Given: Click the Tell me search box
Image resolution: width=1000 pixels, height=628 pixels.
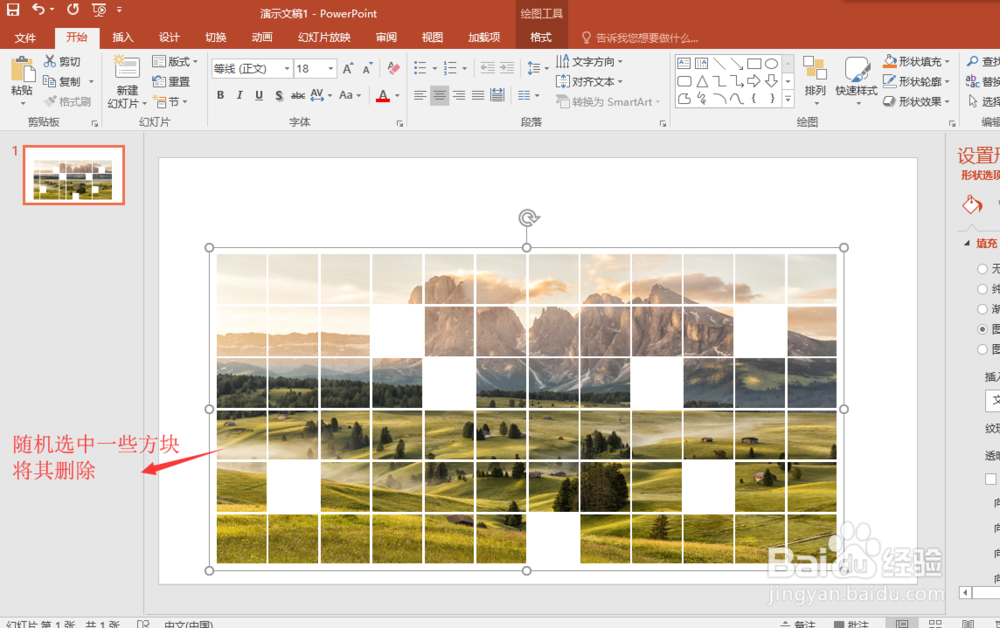Looking at the screenshot, I should [x=640, y=38].
